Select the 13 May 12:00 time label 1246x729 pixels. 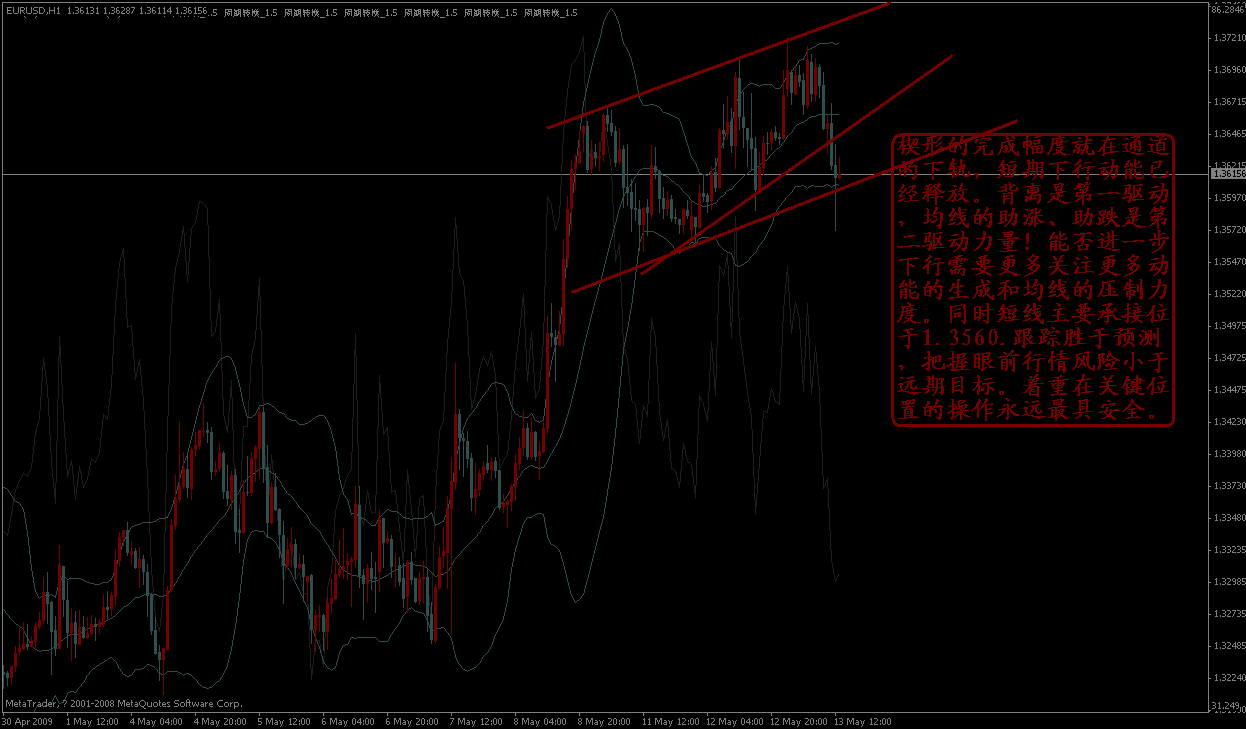coord(861,721)
